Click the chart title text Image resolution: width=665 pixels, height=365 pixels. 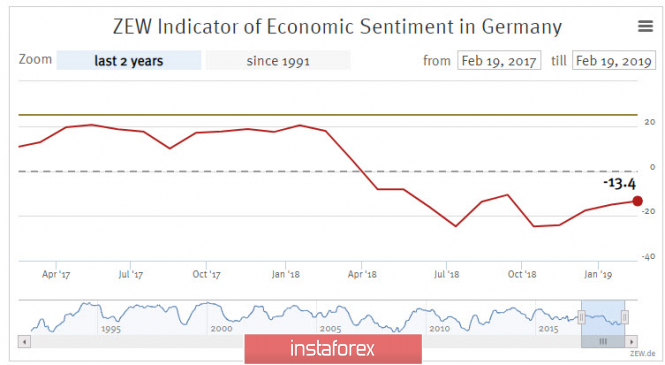(337, 27)
